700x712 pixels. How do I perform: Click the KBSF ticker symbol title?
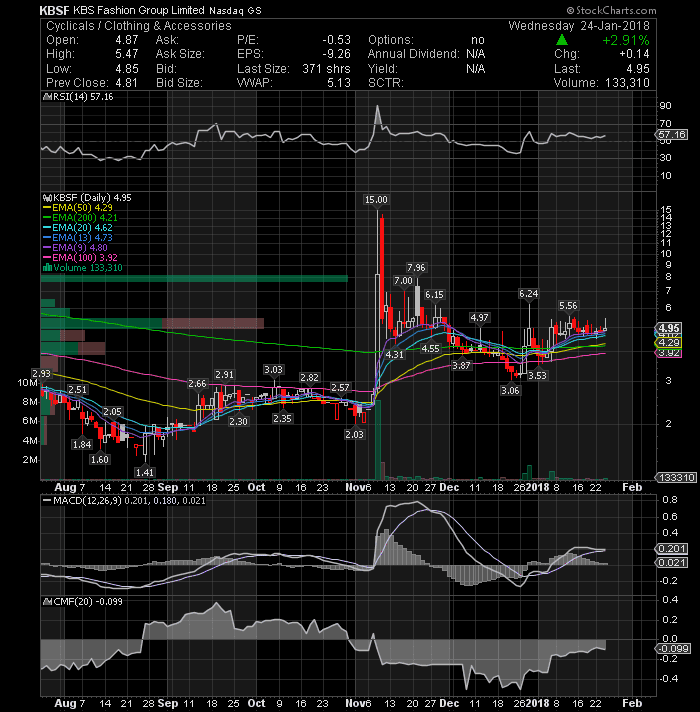click(54, 10)
